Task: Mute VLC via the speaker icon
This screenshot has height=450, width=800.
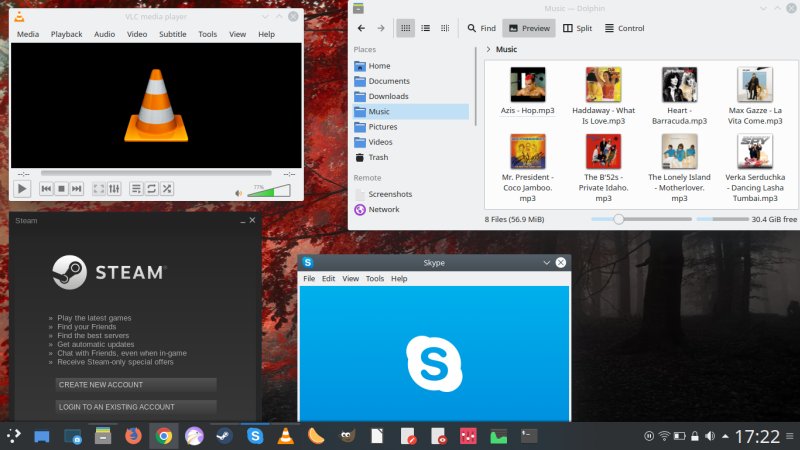Action: pos(238,192)
